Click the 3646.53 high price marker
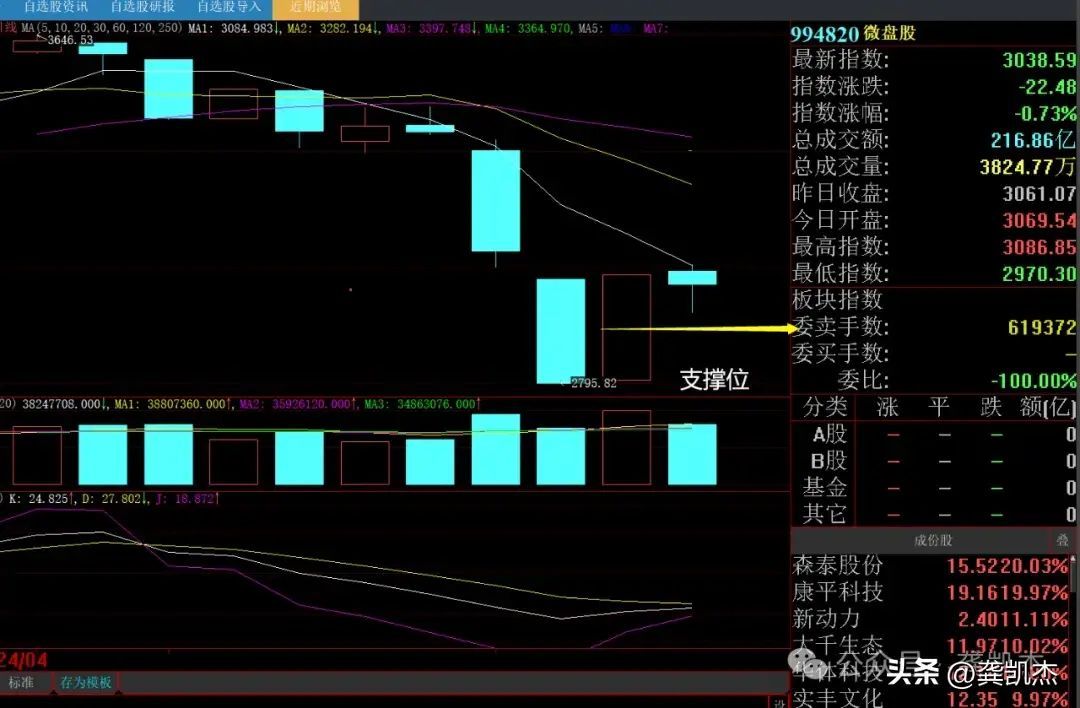 coord(69,40)
